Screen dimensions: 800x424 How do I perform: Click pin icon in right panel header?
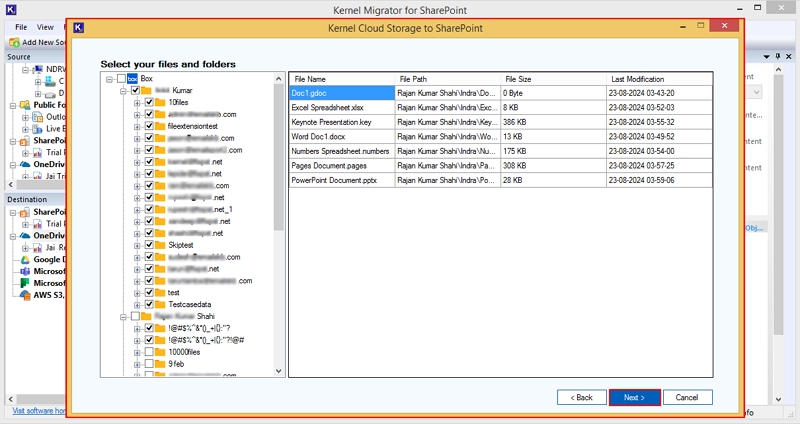[x=778, y=56]
